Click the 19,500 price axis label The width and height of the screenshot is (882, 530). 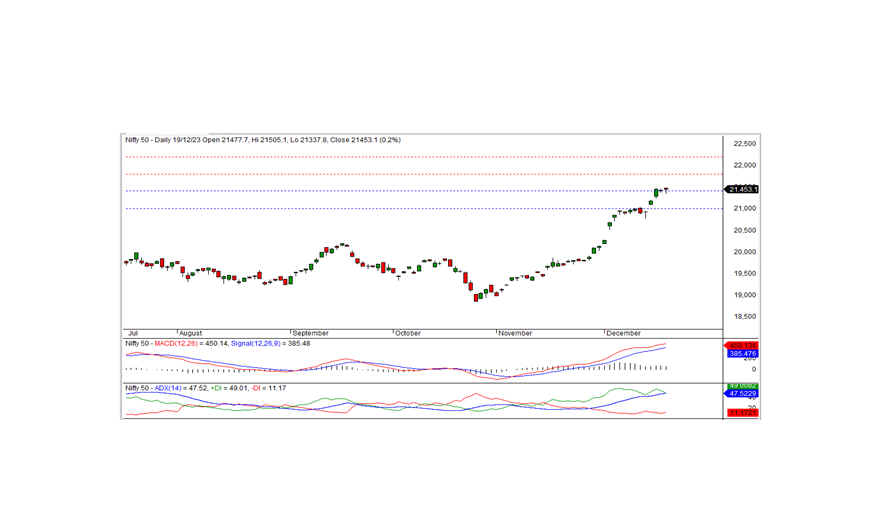click(x=745, y=273)
